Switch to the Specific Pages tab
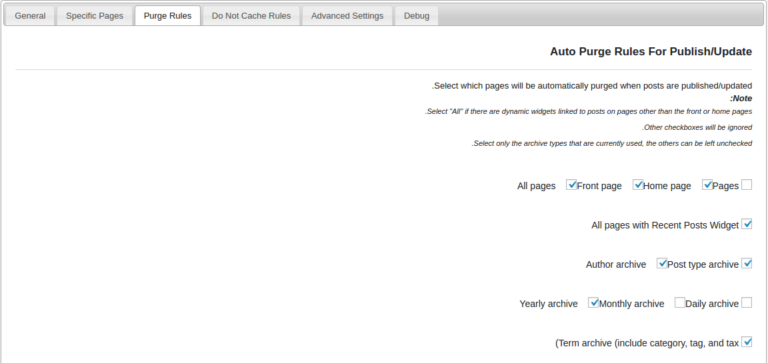768x363 pixels. pyautogui.click(x=95, y=16)
